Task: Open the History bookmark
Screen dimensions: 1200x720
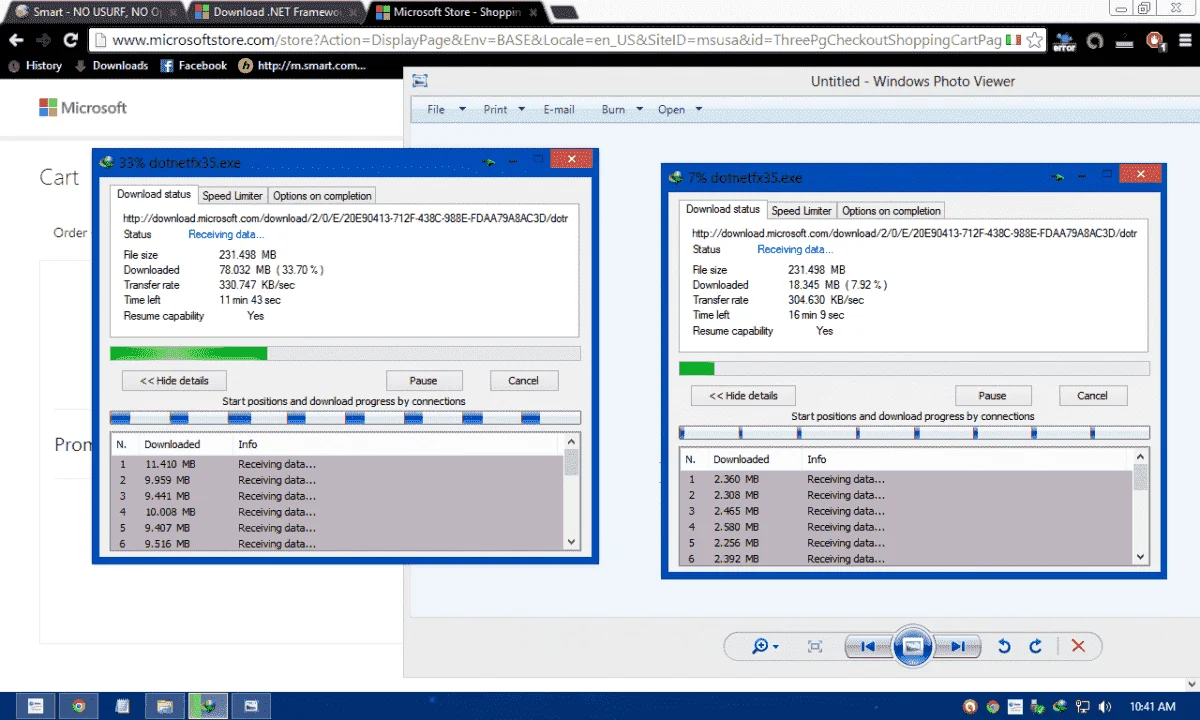Action: click(x=34, y=66)
